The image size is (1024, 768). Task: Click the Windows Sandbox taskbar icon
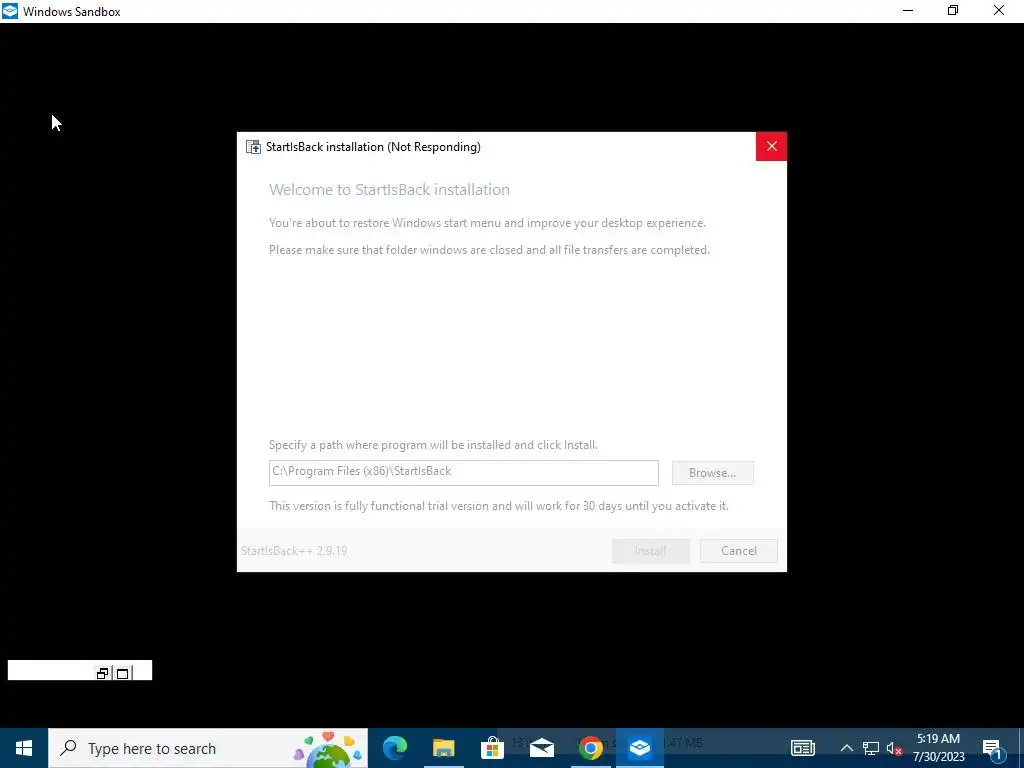640,748
